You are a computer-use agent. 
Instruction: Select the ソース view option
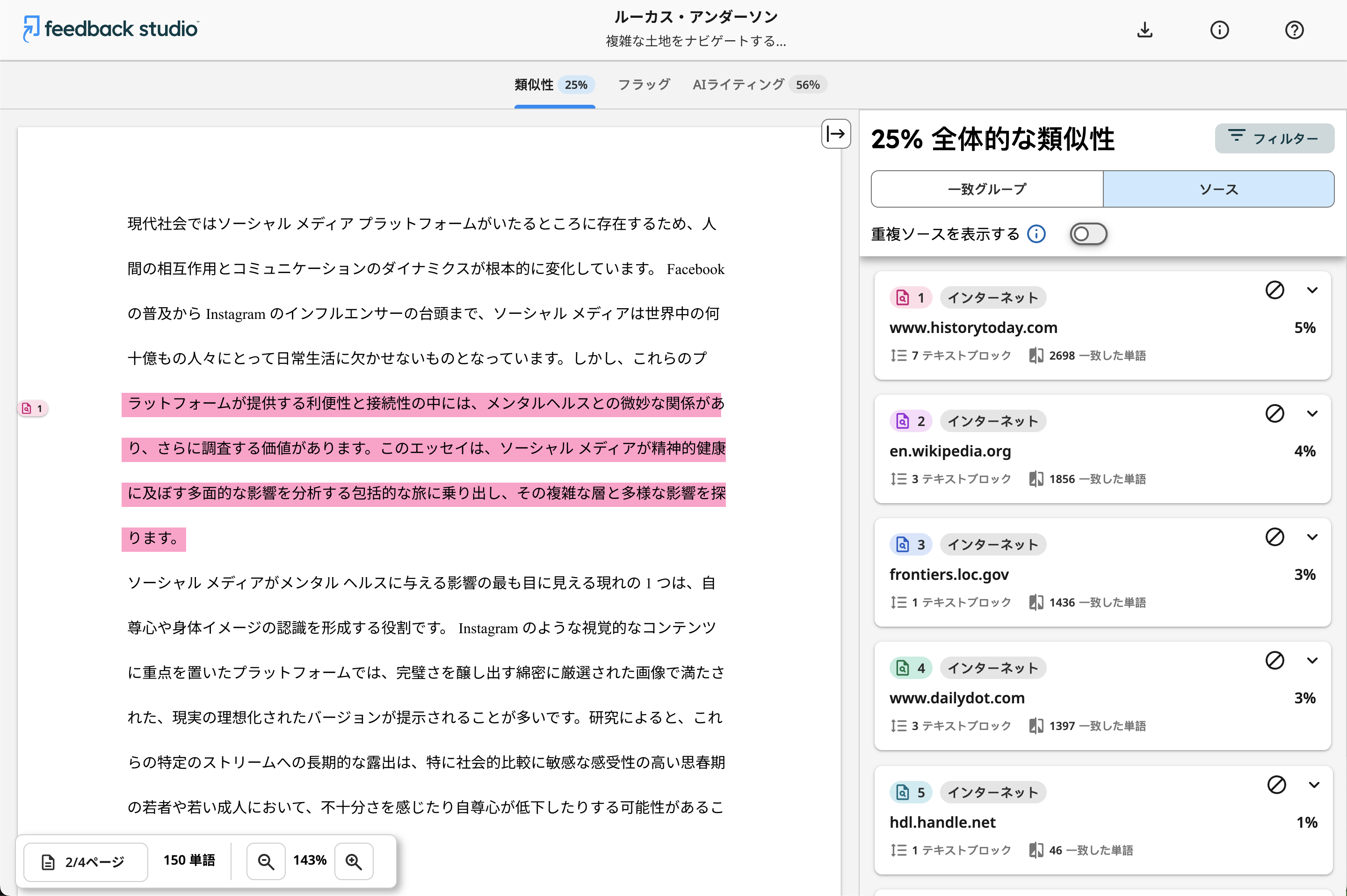(1218, 189)
